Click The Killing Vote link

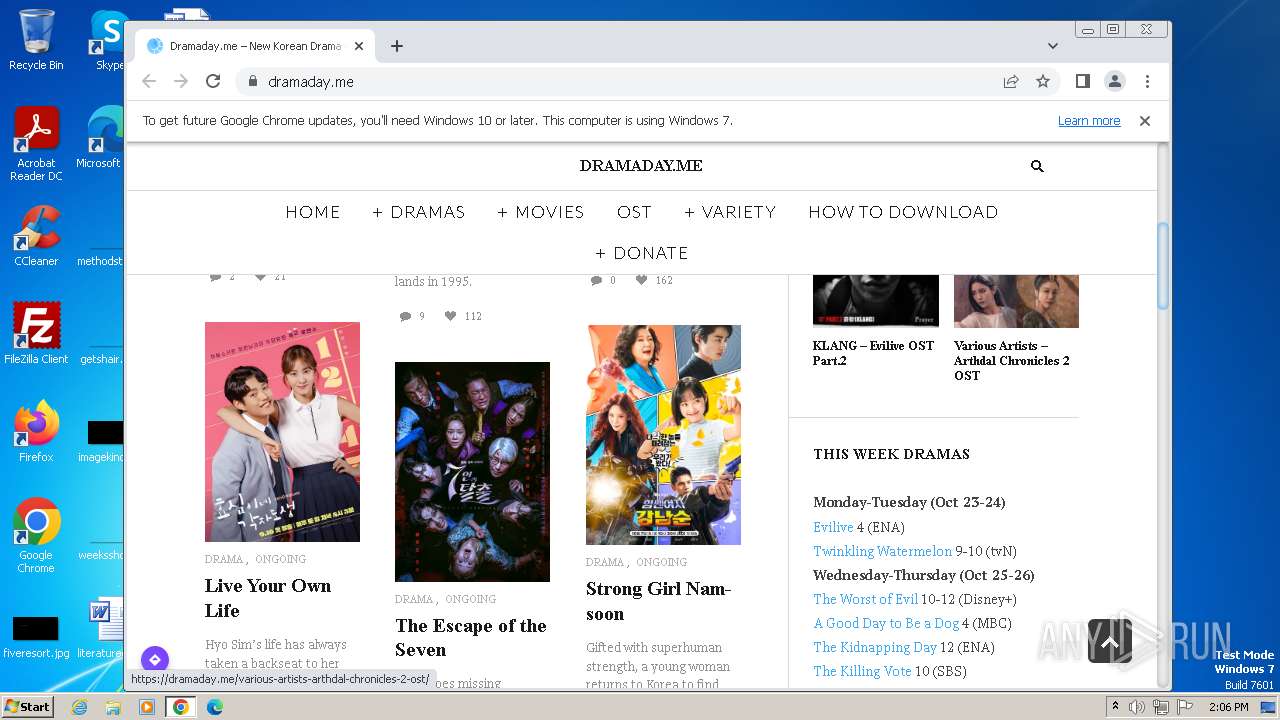[x=862, y=671]
